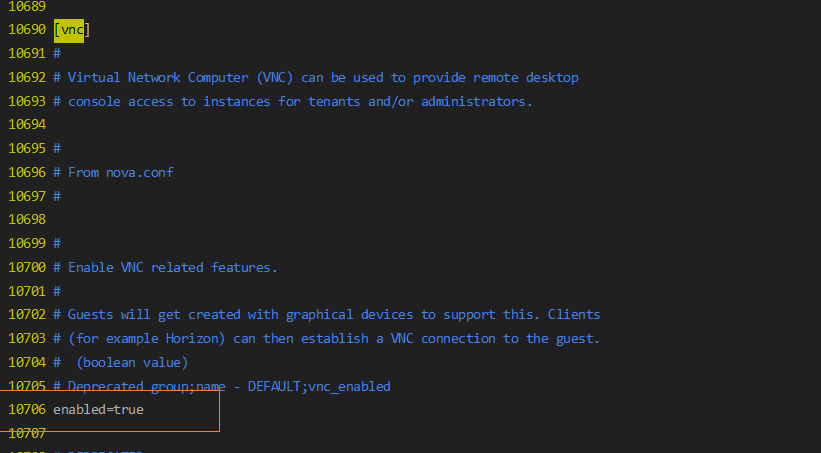This screenshot has width=821, height=453.
Task: Click the highlighted [vnc] section header
Action: [71, 30]
